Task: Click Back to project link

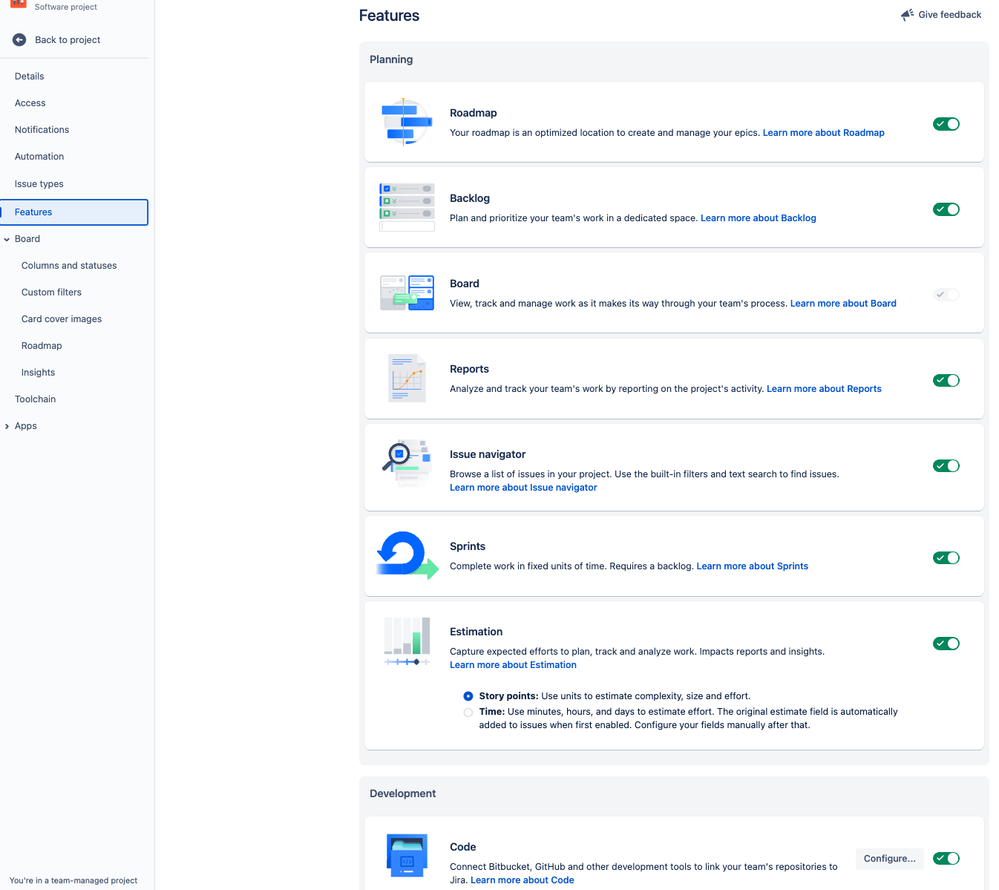Action: tap(68, 39)
